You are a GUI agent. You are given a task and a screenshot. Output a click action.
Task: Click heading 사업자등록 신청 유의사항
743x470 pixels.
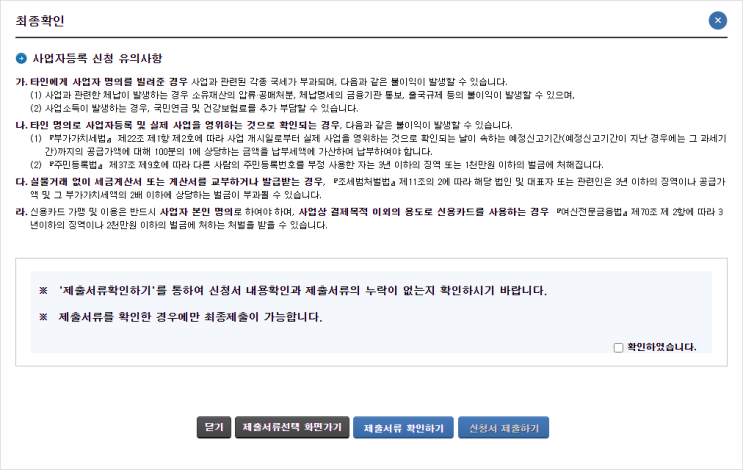[x=97, y=58]
